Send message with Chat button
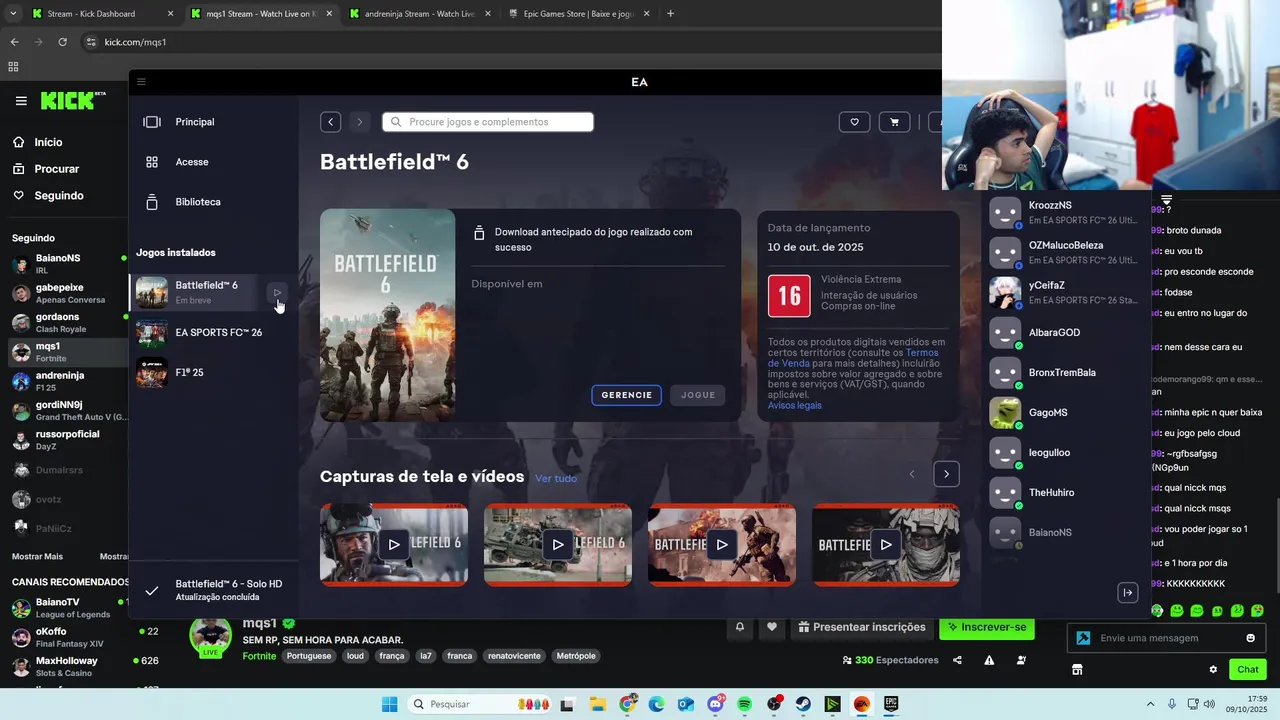The width and height of the screenshot is (1280, 720). [1248, 669]
